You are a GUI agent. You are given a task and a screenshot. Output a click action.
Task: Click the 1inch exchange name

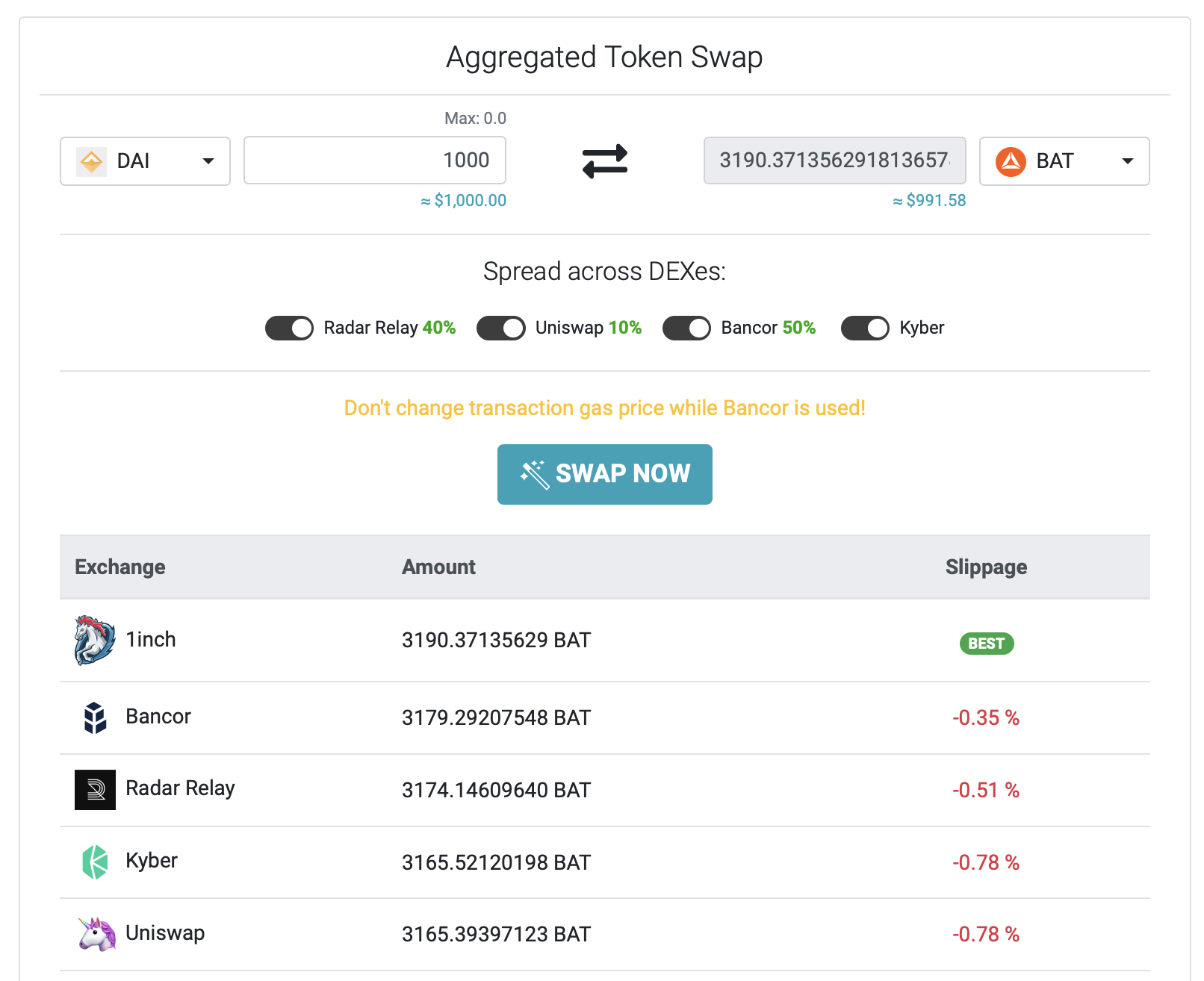click(151, 640)
